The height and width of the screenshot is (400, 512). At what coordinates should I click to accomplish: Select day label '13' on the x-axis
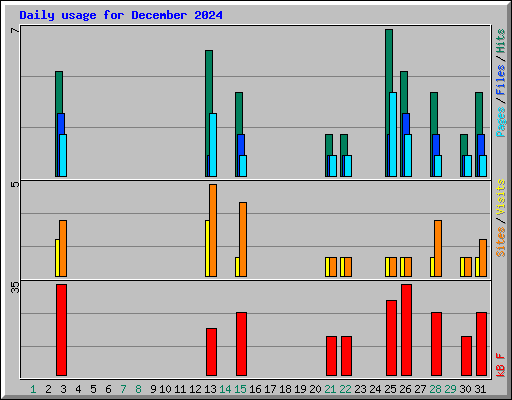click(210, 389)
